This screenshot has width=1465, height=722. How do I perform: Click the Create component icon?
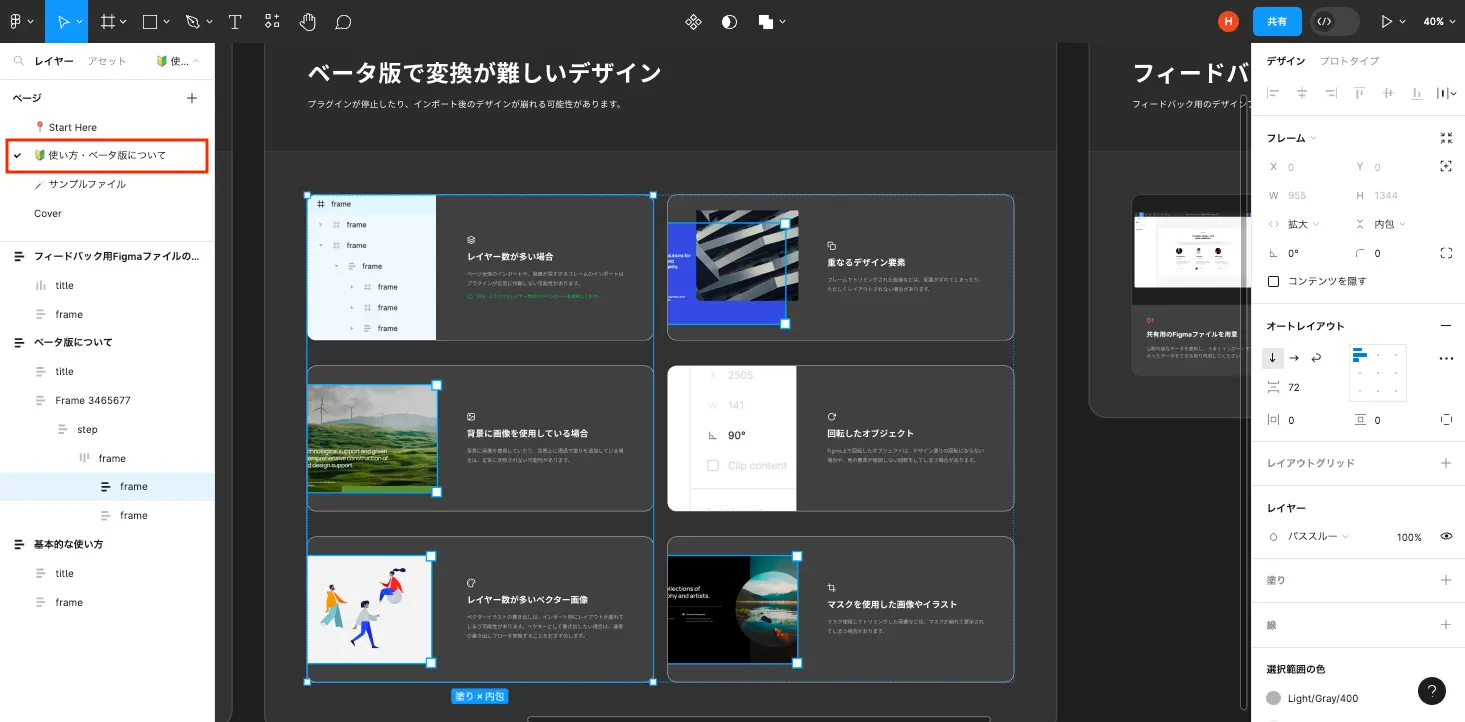click(693, 21)
